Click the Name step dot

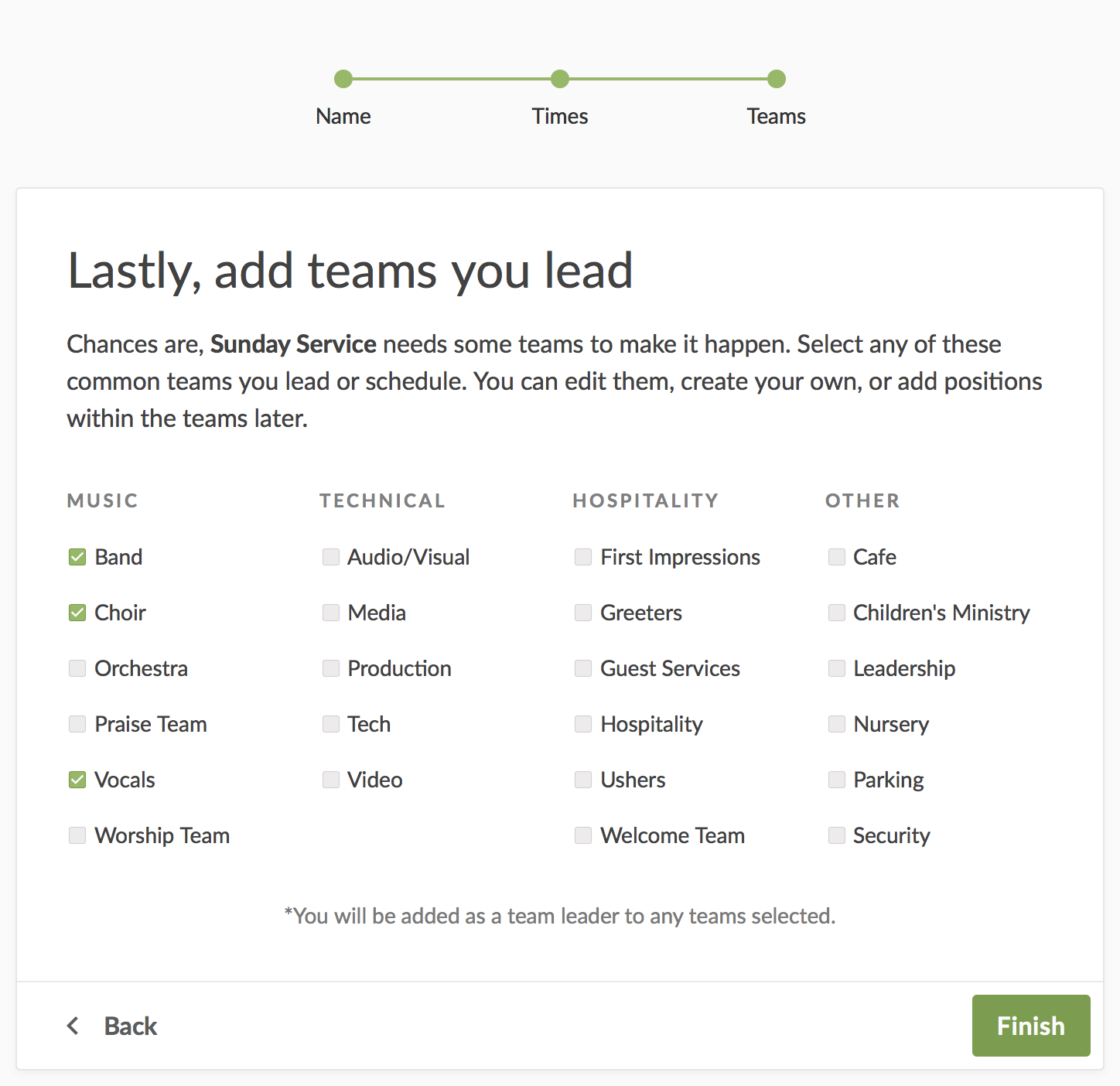343,79
